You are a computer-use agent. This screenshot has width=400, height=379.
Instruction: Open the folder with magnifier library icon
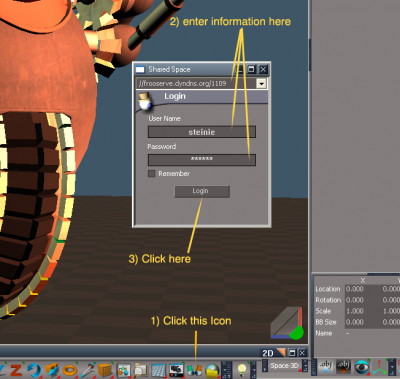[x=141, y=370]
